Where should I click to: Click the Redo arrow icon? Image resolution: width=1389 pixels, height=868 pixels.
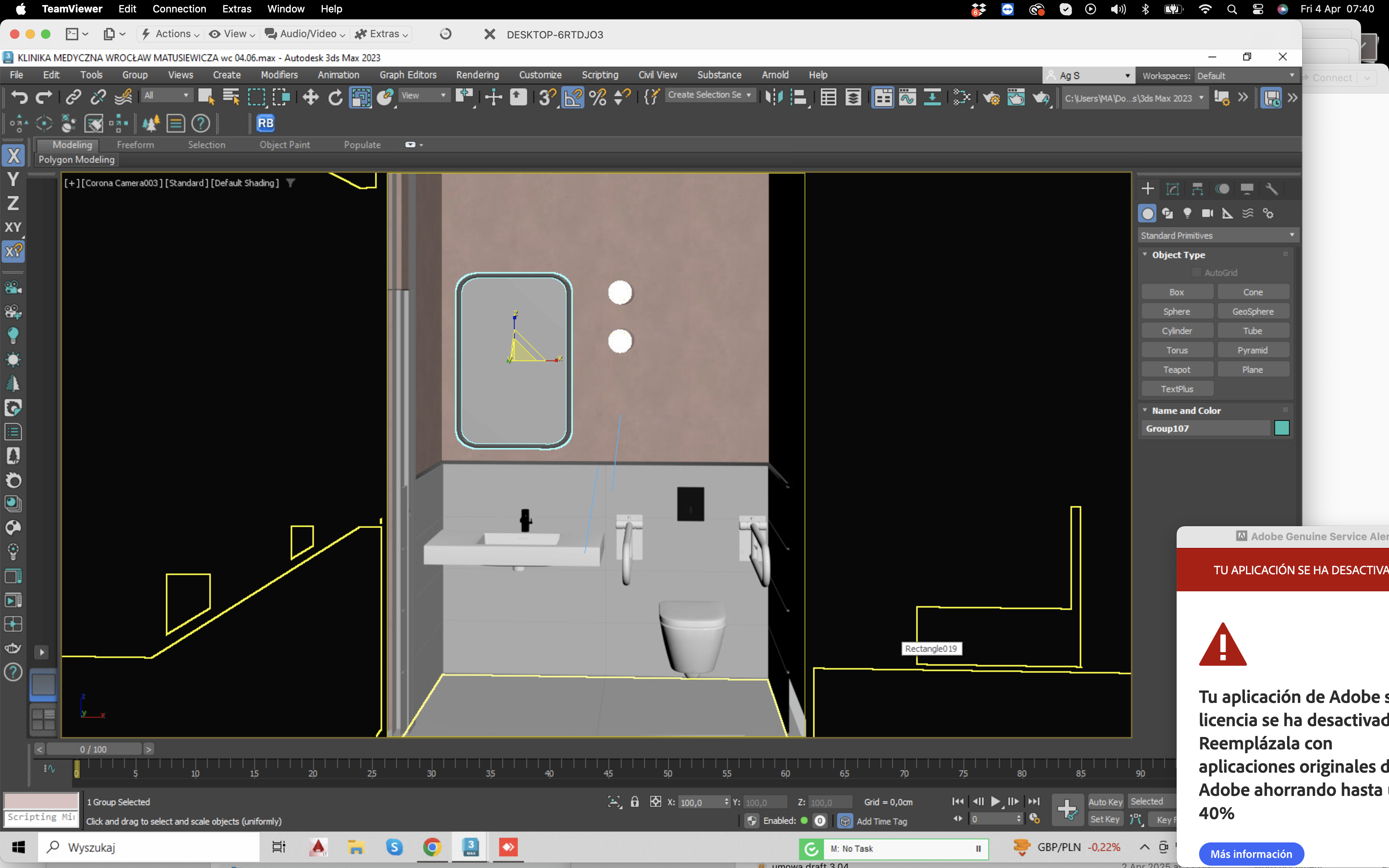pos(44,97)
